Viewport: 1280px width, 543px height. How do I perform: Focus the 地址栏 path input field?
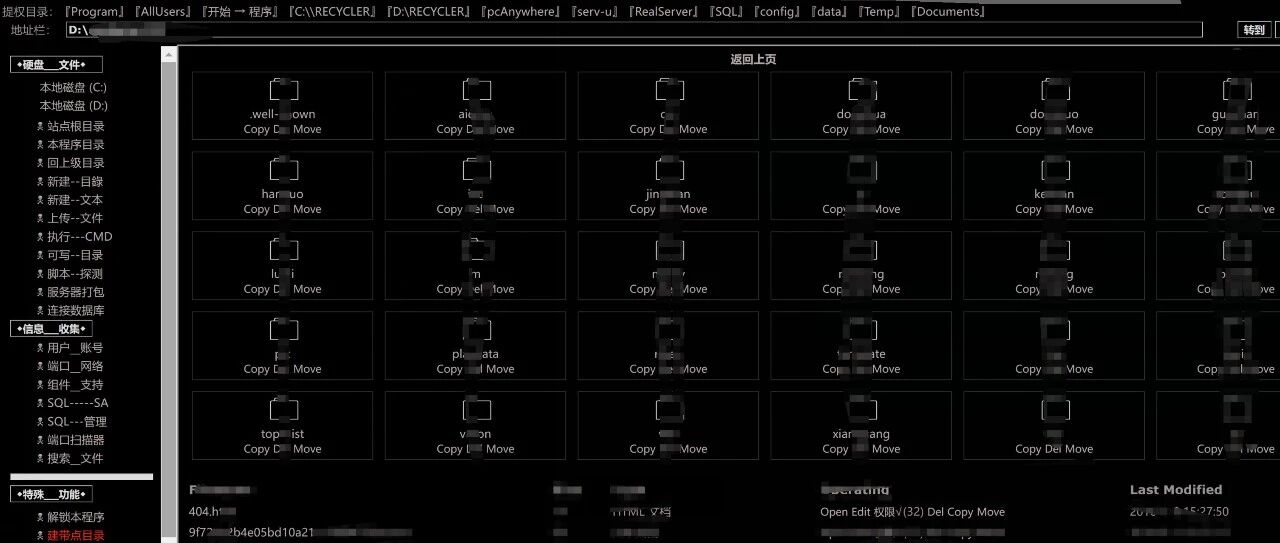pos(634,30)
